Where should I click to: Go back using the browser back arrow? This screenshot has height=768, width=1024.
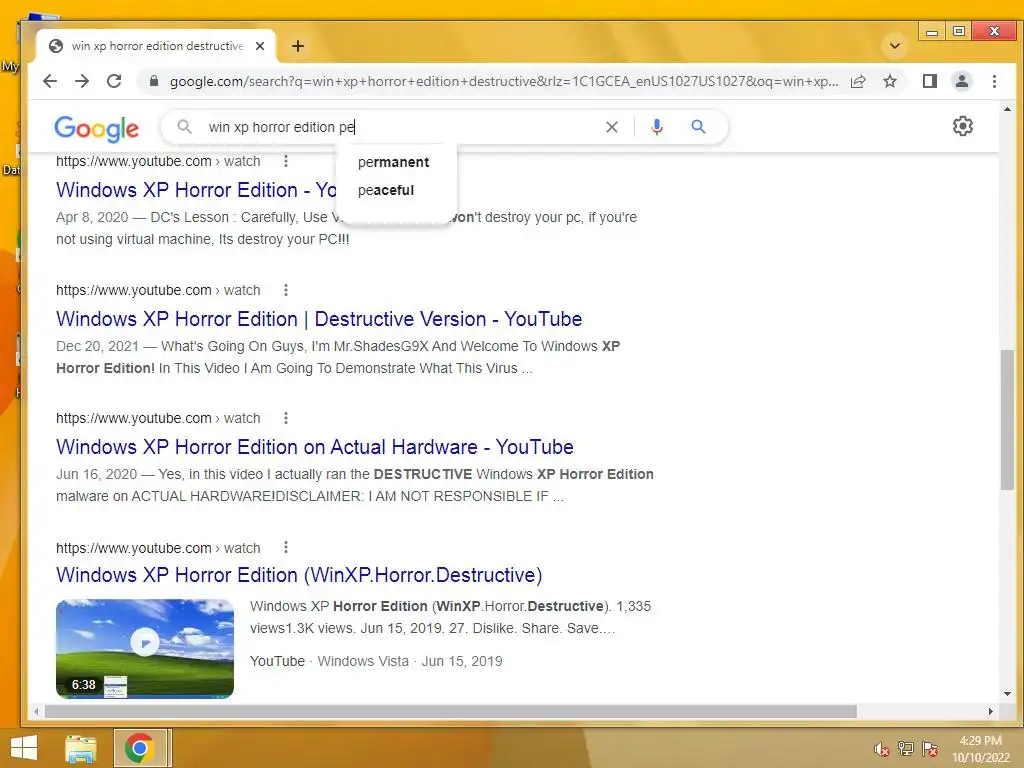point(50,81)
